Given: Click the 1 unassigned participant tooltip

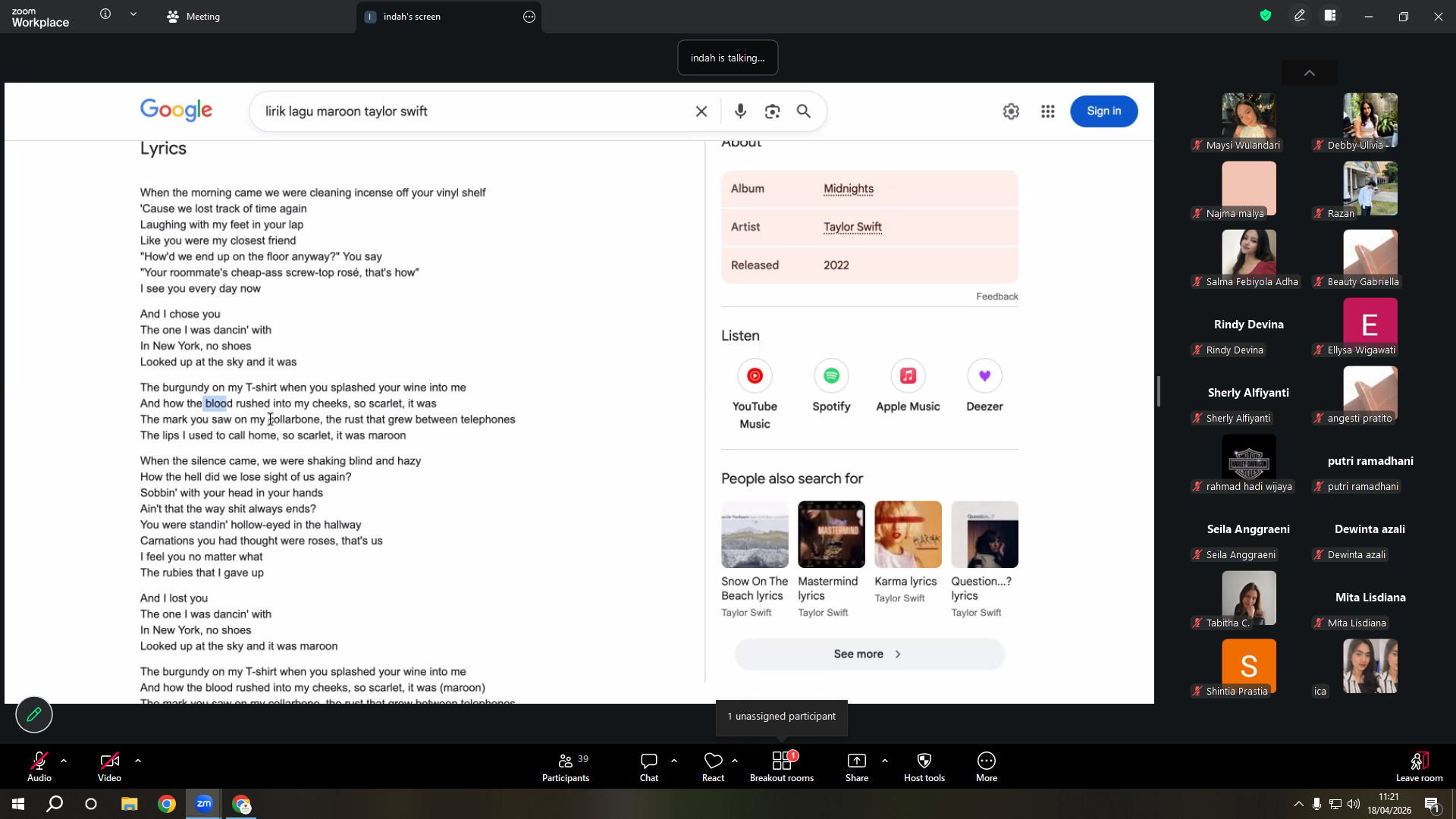Looking at the screenshot, I should click(x=781, y=717).
